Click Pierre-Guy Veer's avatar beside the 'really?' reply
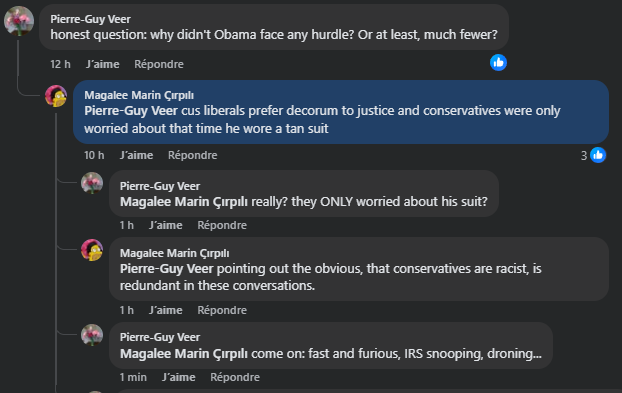The width and height of the screenshot is (622, 393). (x=92, y=183)
